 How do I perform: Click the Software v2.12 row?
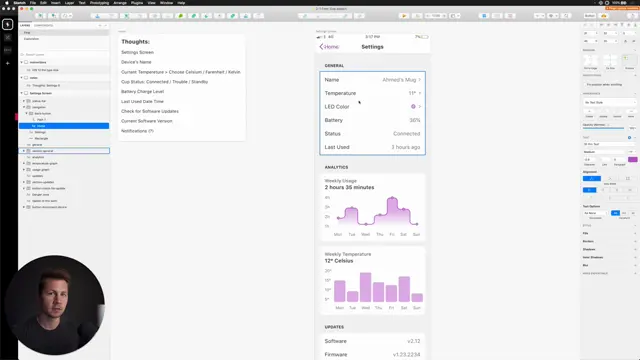tap(372, 341)
